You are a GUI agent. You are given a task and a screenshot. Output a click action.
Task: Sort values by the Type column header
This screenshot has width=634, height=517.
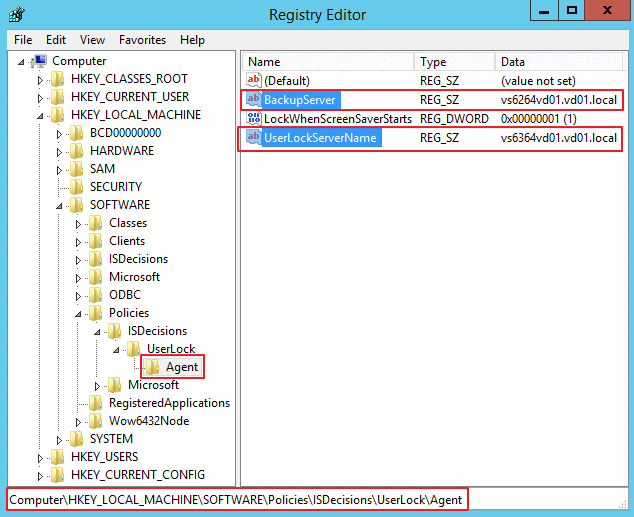[455, 61]
